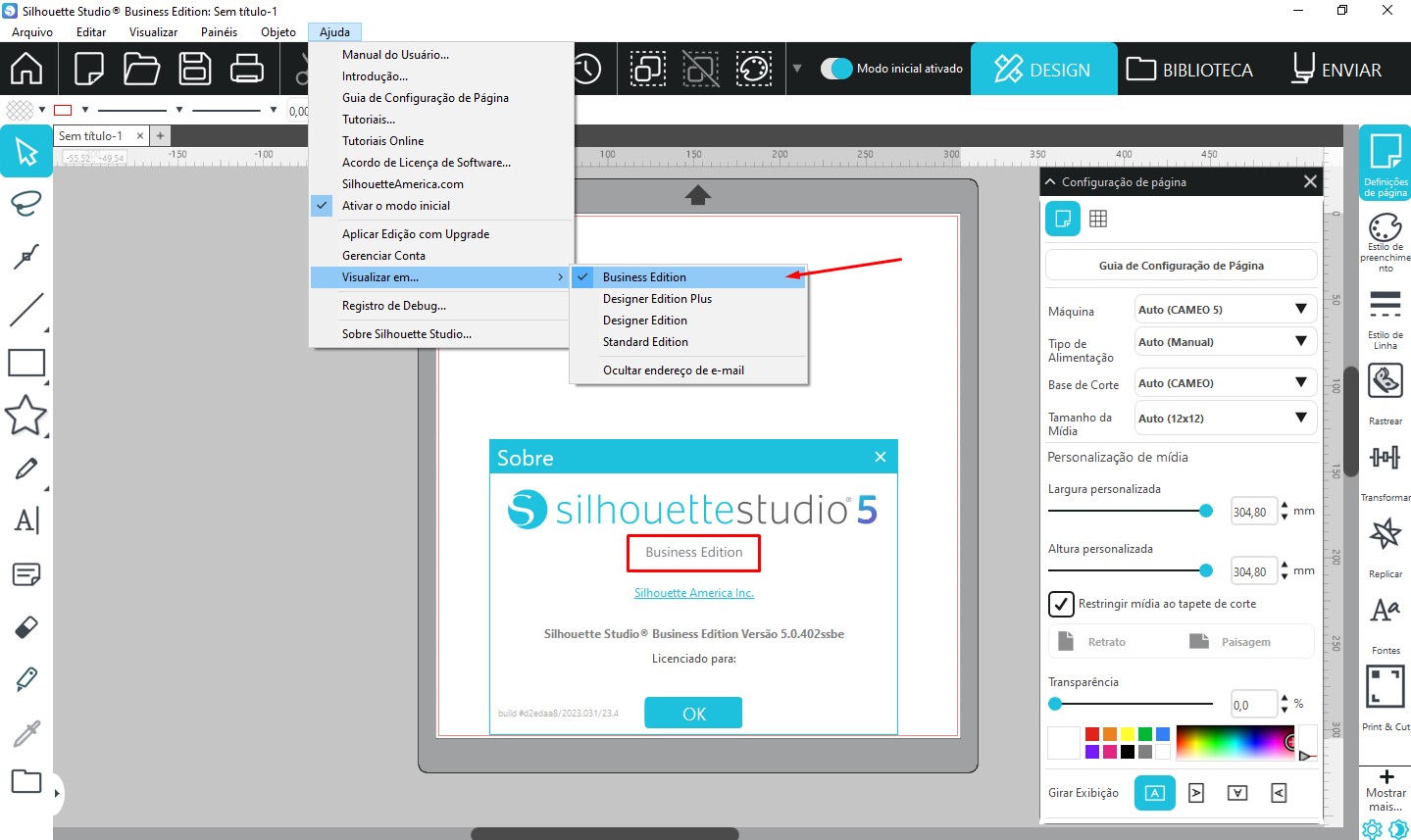The image size is (1411, 840).
Task: Choose the Line drawing tool
Action: 25,310
